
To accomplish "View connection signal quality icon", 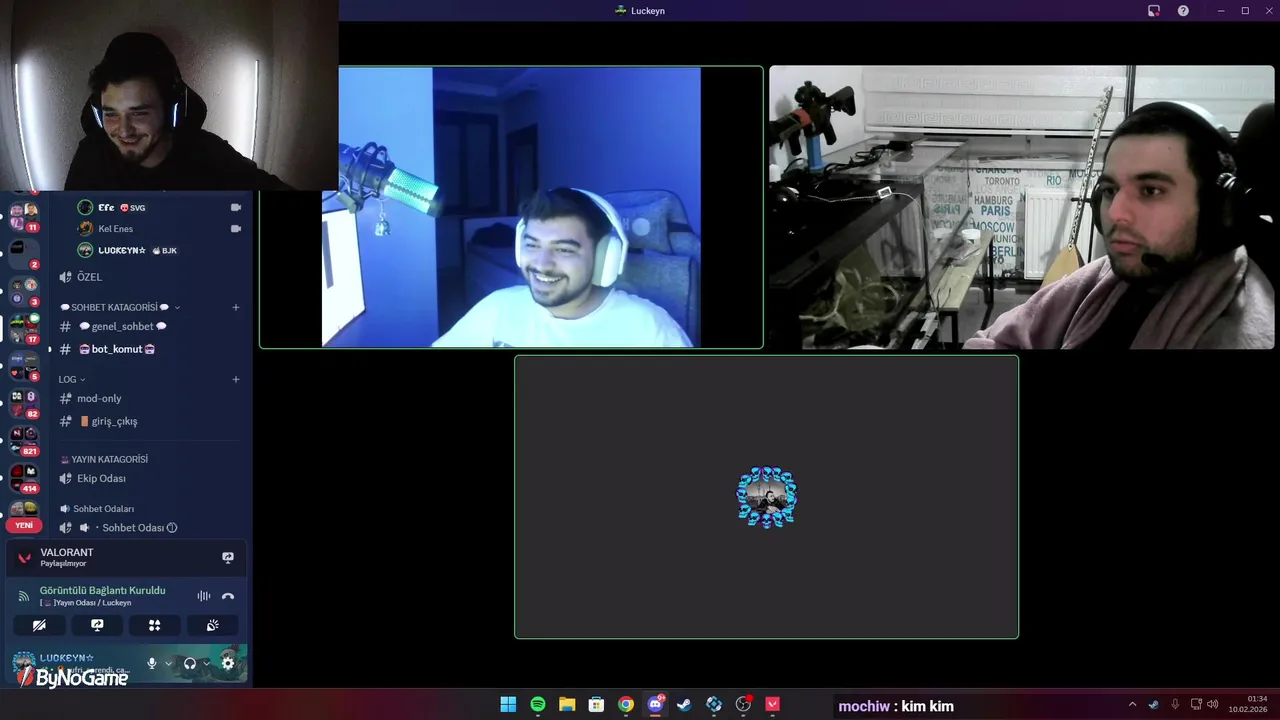I will tap(24, 596).
